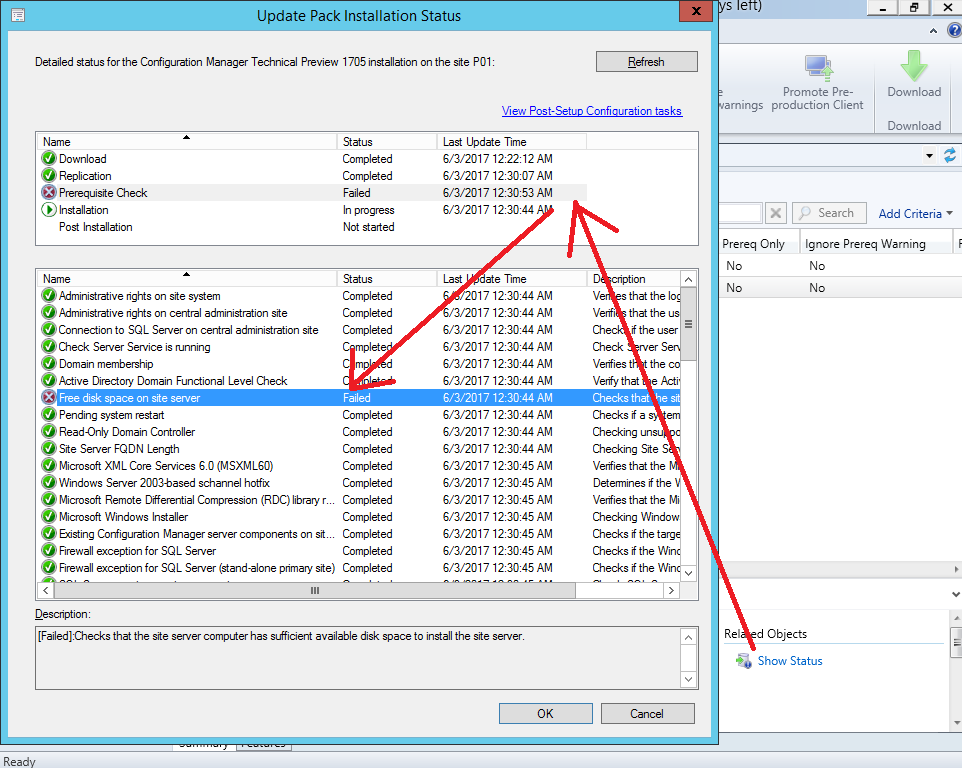This screenshot has height=768, width=962.
Task: Click the Search button in console
Action: 829,213
